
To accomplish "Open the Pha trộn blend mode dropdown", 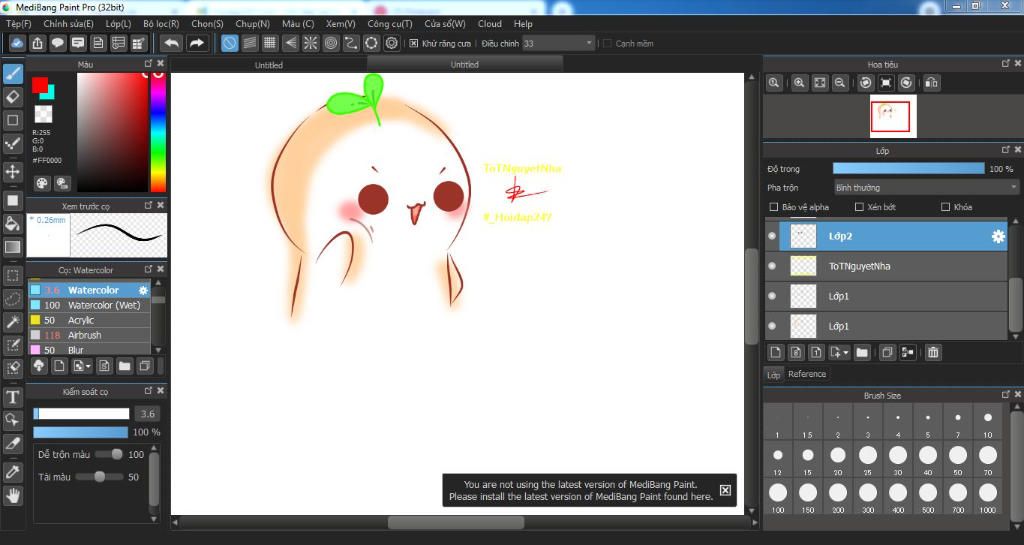I will 925,187.
